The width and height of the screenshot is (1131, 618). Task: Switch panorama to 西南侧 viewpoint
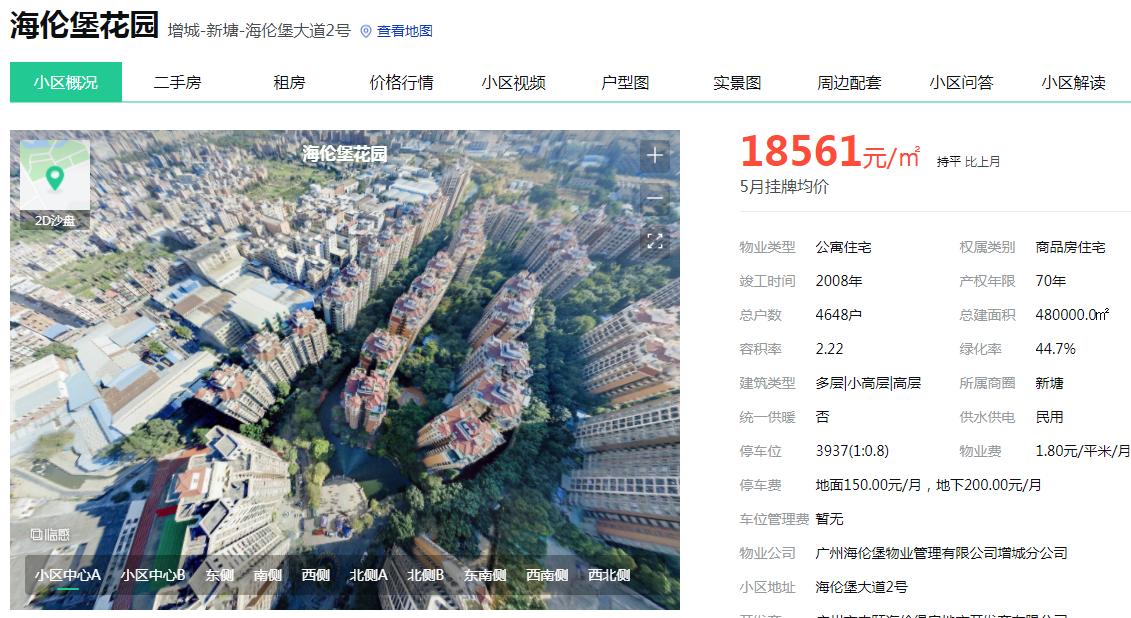pos(547,575)
